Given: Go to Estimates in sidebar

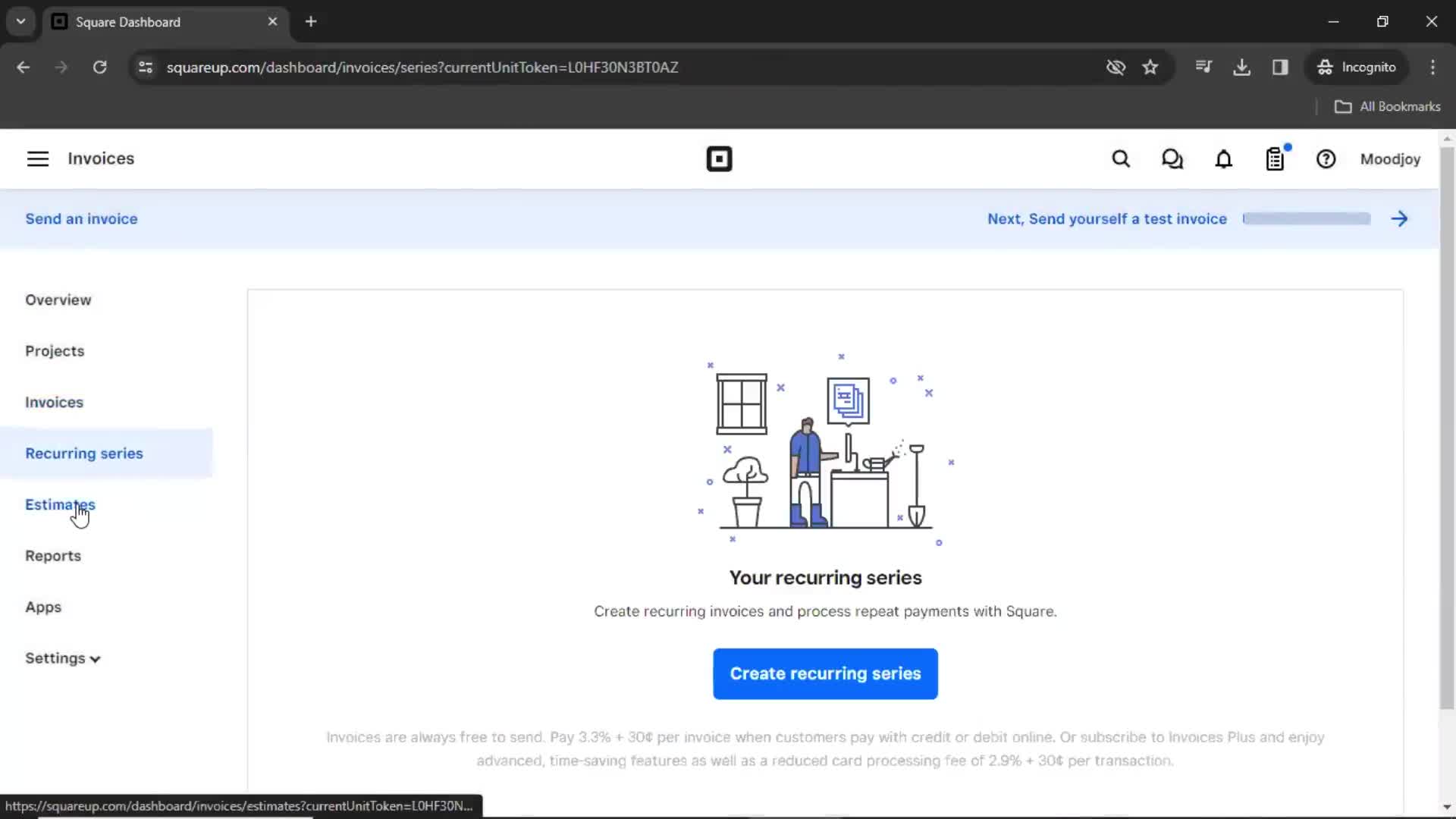Looking at the screenshot, I should click(x=60, y=505).
